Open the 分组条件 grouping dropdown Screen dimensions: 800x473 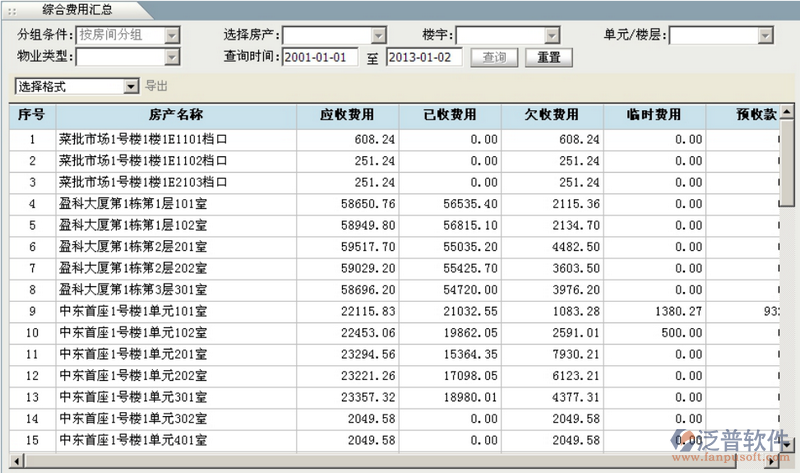[x=171, y=36]
